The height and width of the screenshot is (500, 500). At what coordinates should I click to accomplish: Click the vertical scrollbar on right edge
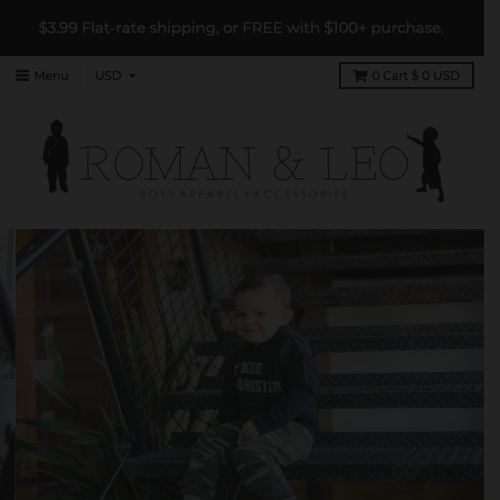492,250
